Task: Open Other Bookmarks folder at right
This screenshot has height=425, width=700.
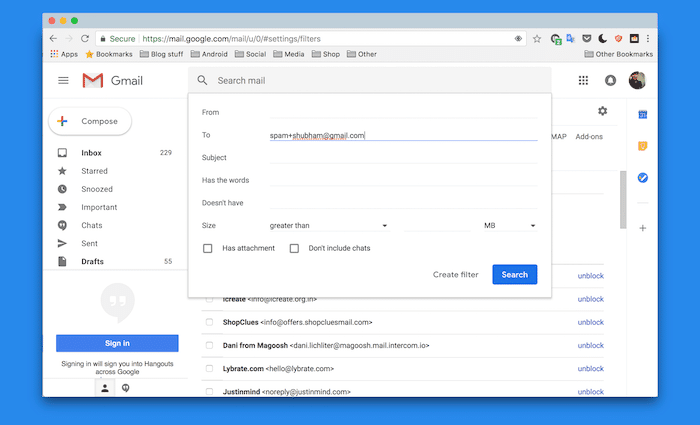Action: (x=619, y=54)
